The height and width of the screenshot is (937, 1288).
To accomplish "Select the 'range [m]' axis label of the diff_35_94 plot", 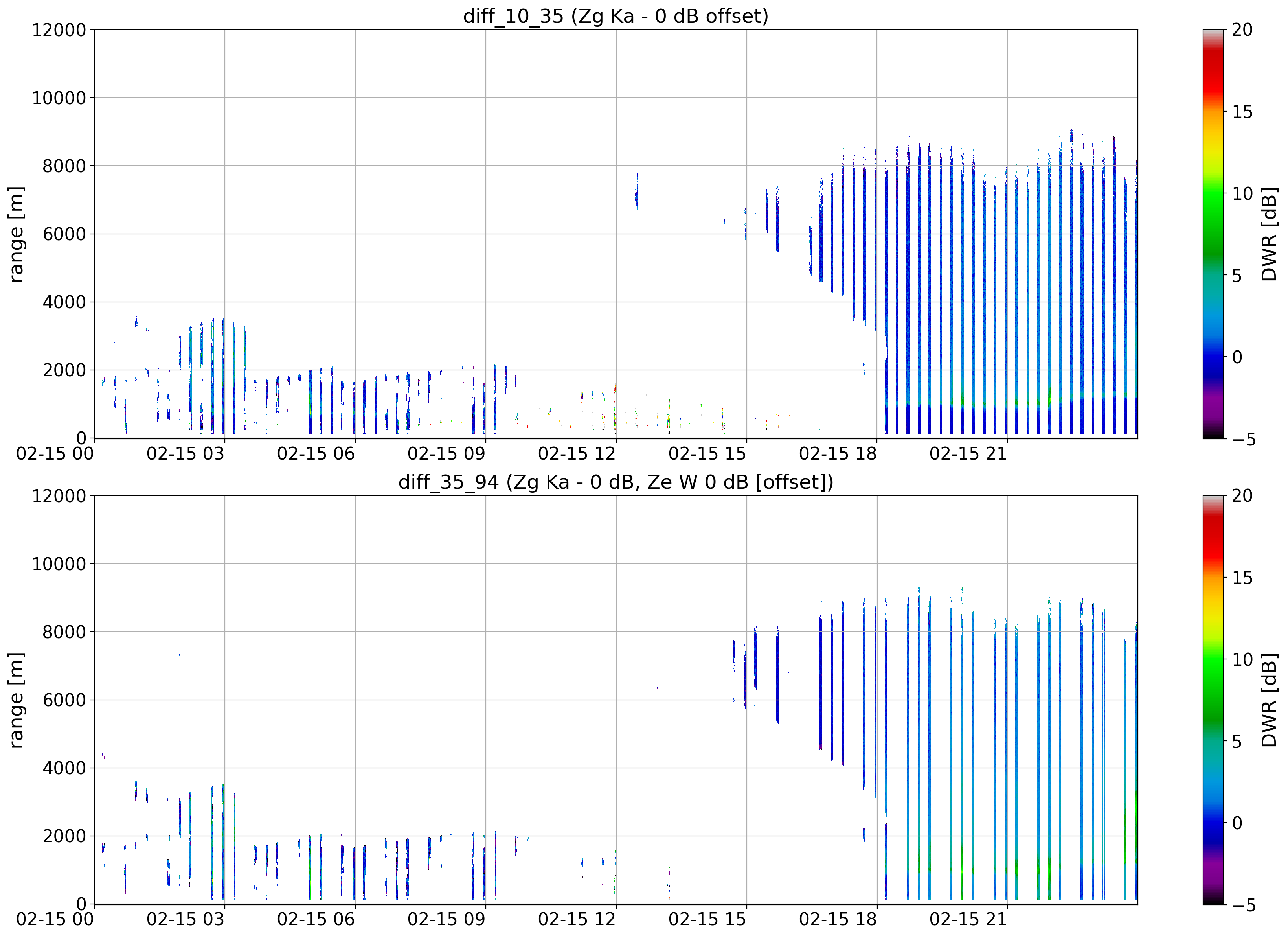I will 16,700.
